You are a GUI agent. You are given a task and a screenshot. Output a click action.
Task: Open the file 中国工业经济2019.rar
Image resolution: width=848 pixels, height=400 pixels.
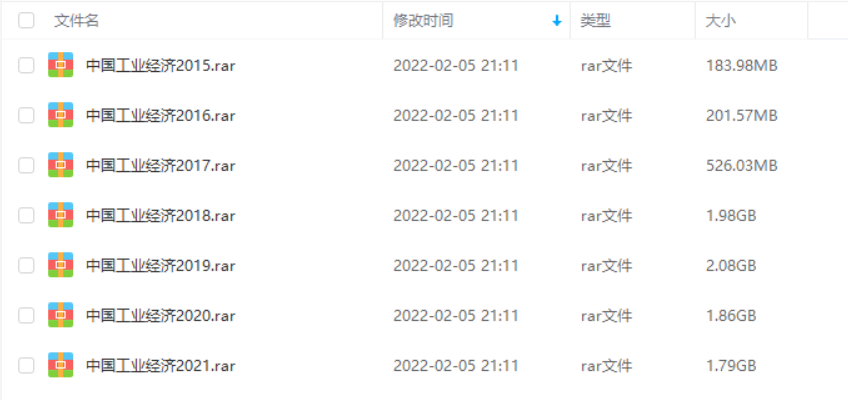(161, 265)
